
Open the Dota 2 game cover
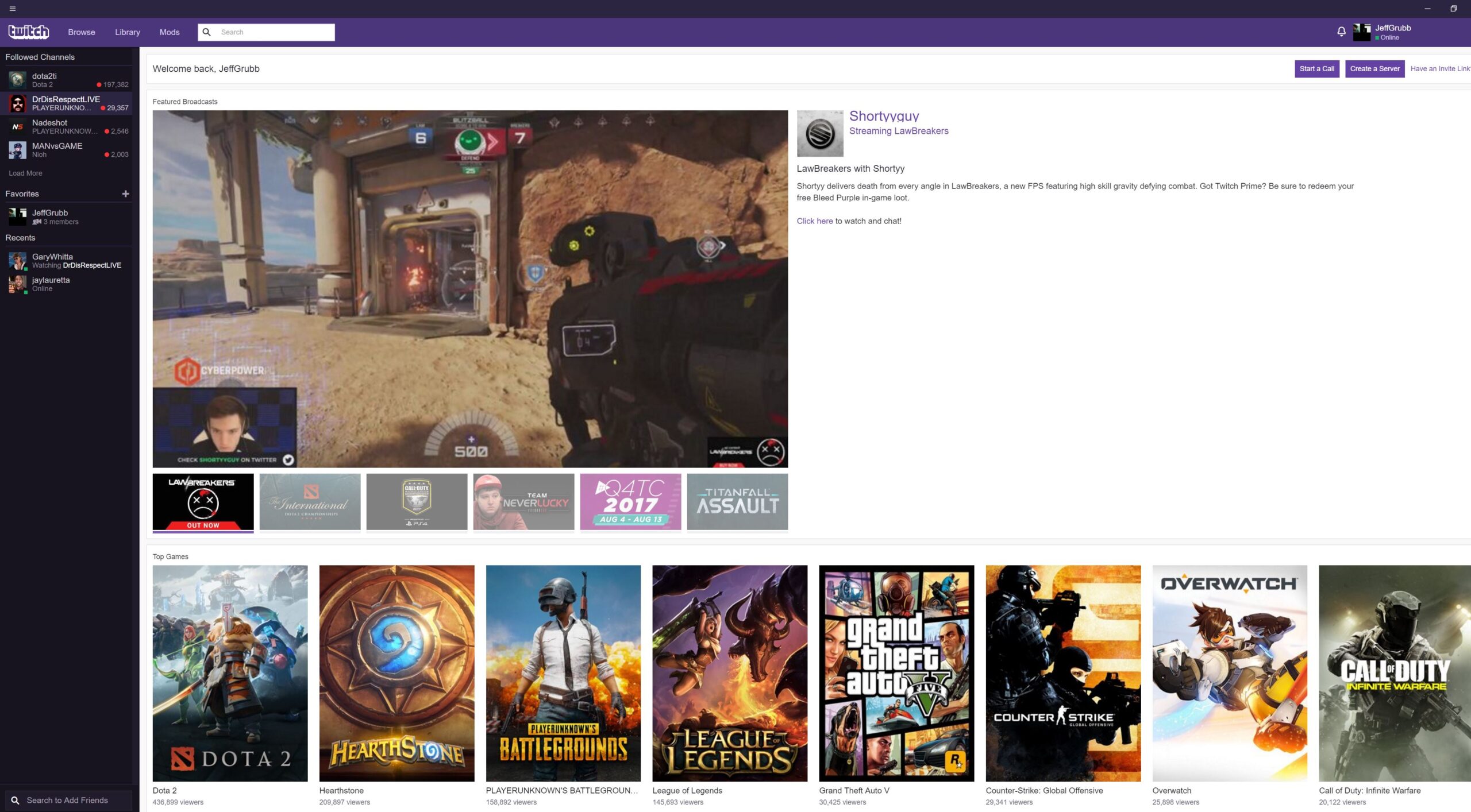point(230,673)
